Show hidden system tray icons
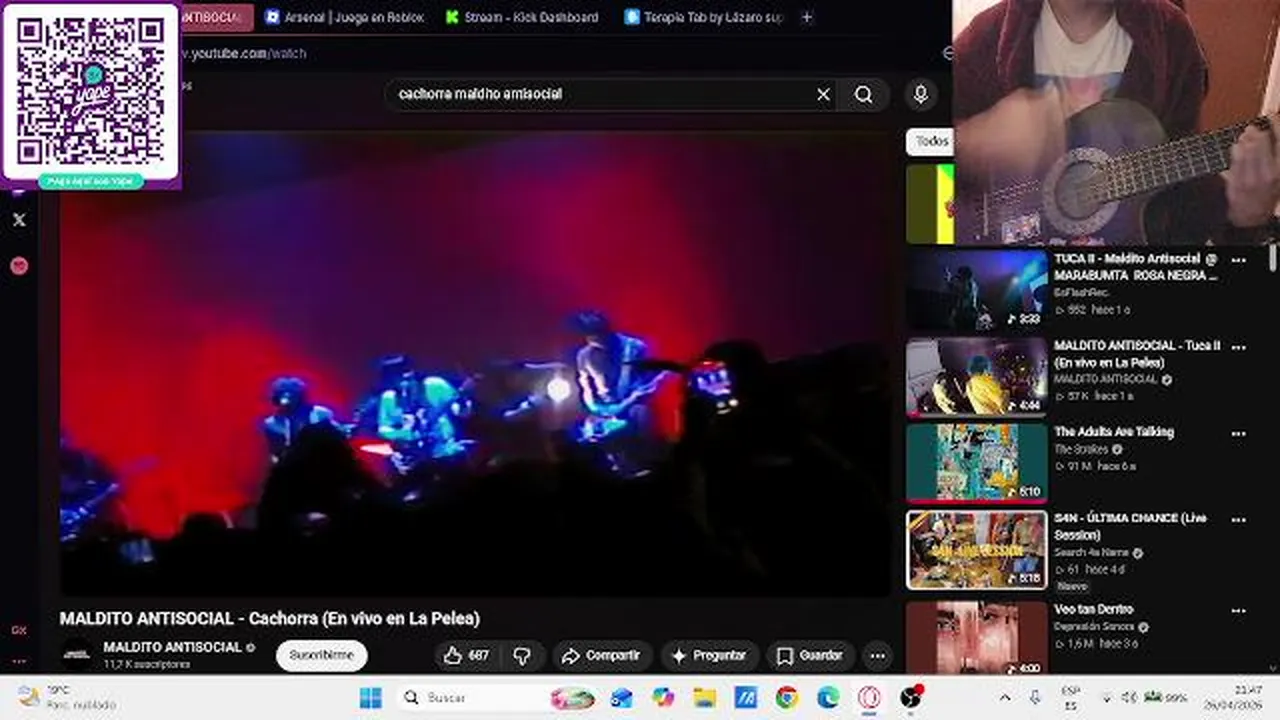This screenshot has width=1280, height=720. [1005, 697]
